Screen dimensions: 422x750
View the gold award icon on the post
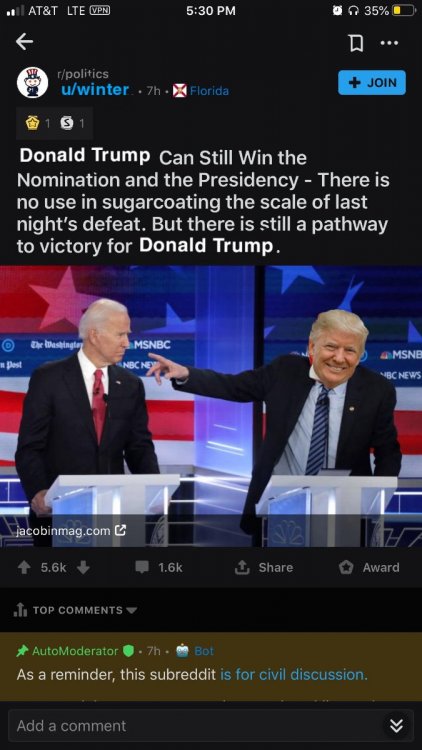coord(33,123)
